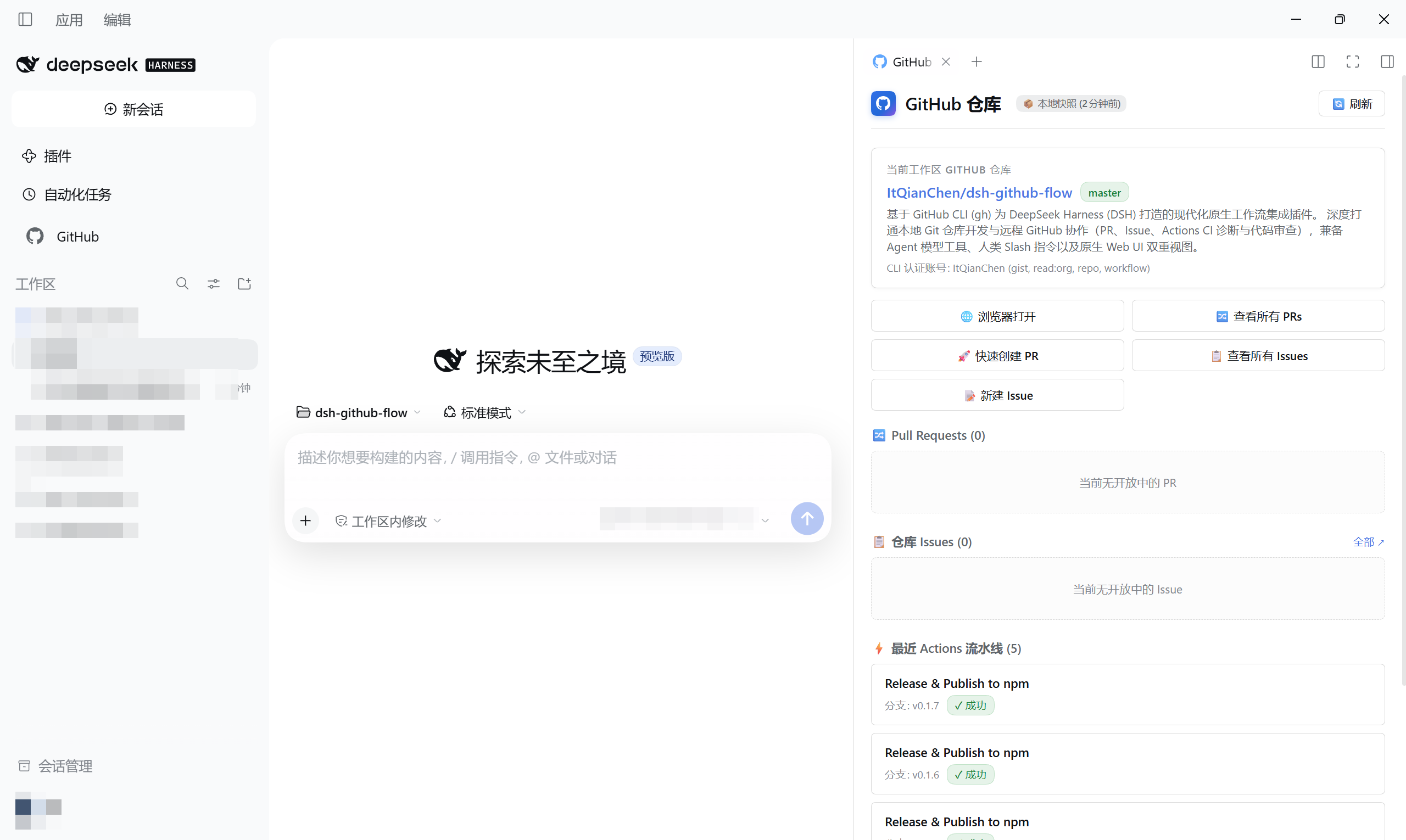Collapse the right side panel
The image size is (1406, 840).
pyautogui.click(x=1387, y=61)
